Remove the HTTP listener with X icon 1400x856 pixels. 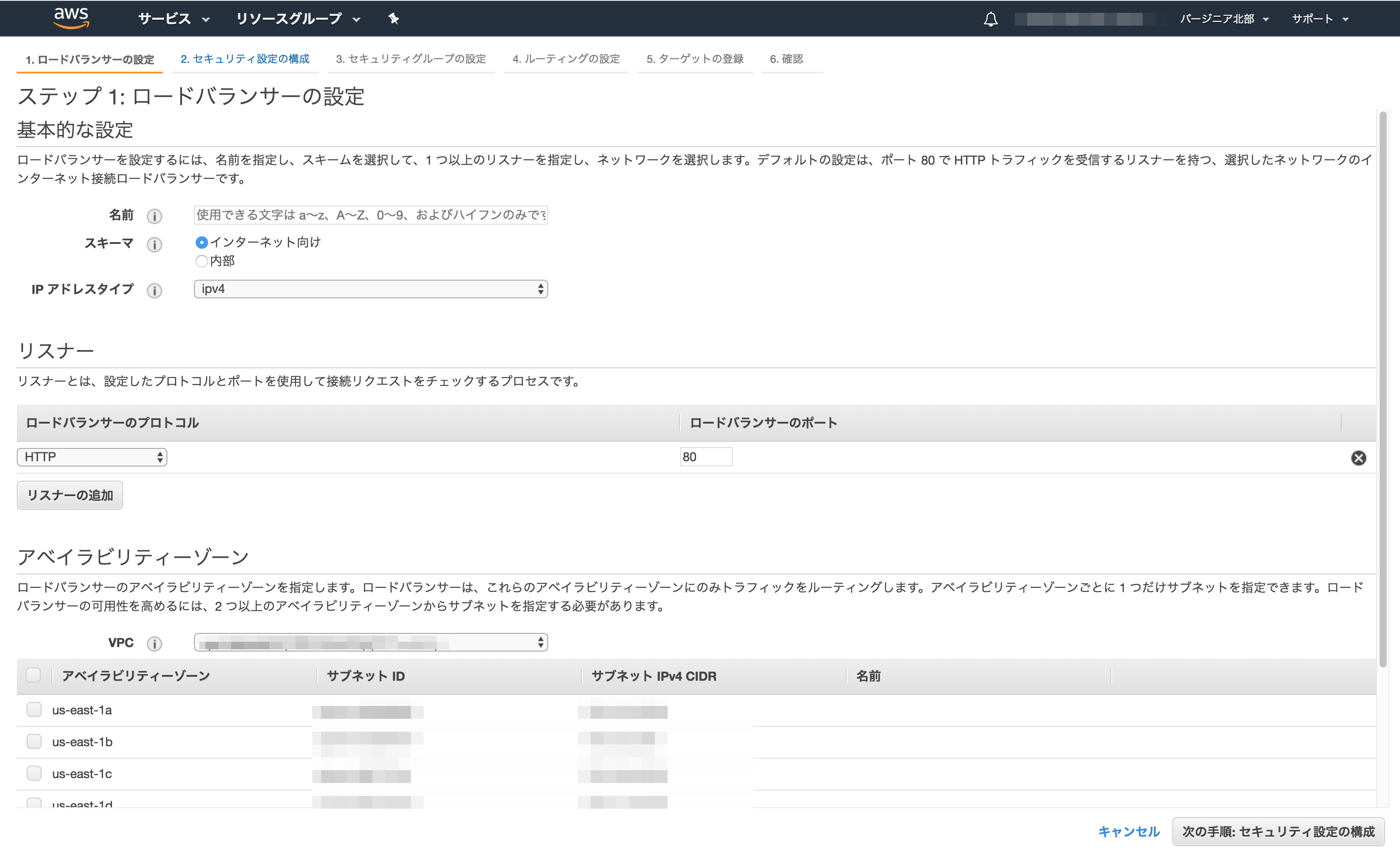(x=1358, y=458)
